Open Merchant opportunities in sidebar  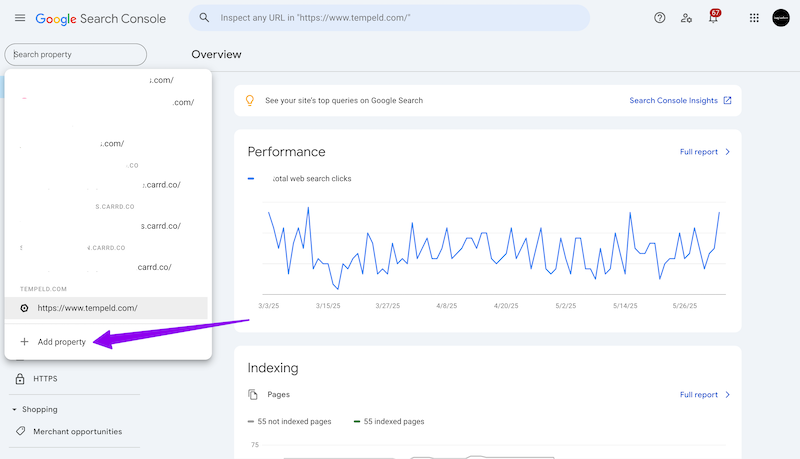(78, 431)
